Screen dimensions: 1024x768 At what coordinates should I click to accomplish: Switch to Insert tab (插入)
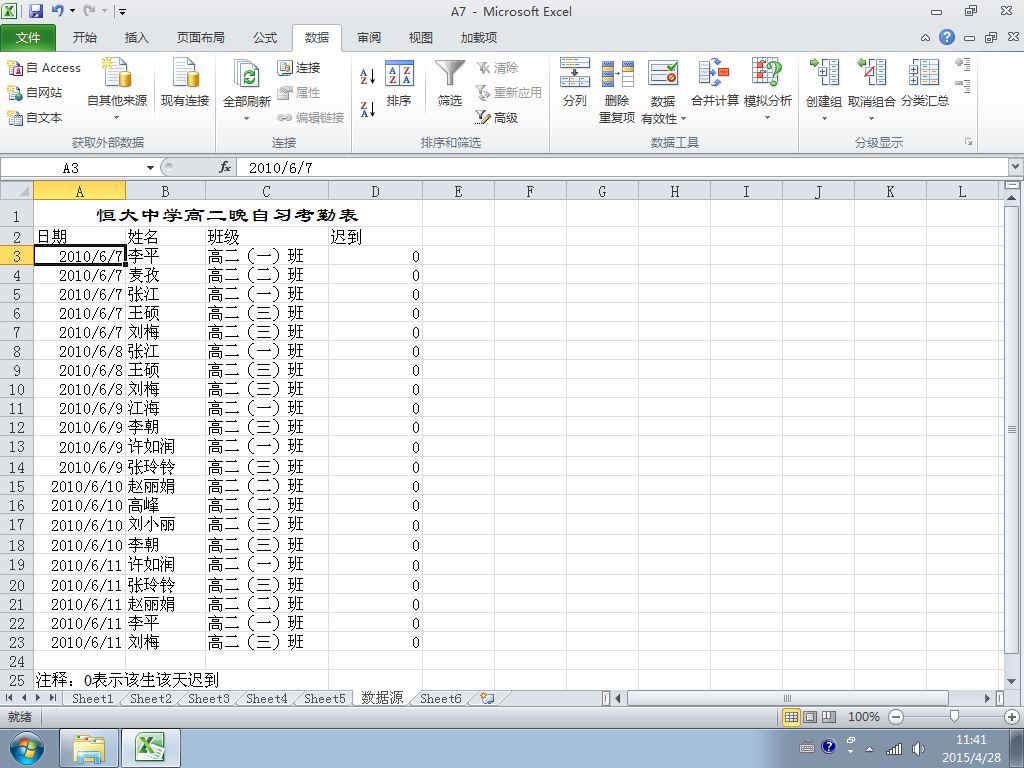[136, 38]
